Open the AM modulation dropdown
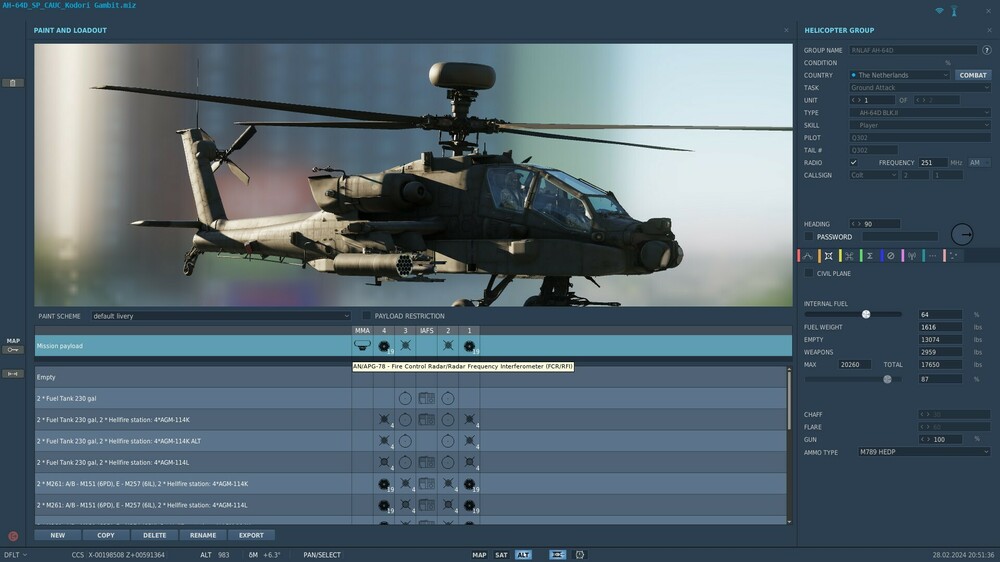Image resolution: width=1000 pixels, height=562 pixels. click(x=979, y=163)
